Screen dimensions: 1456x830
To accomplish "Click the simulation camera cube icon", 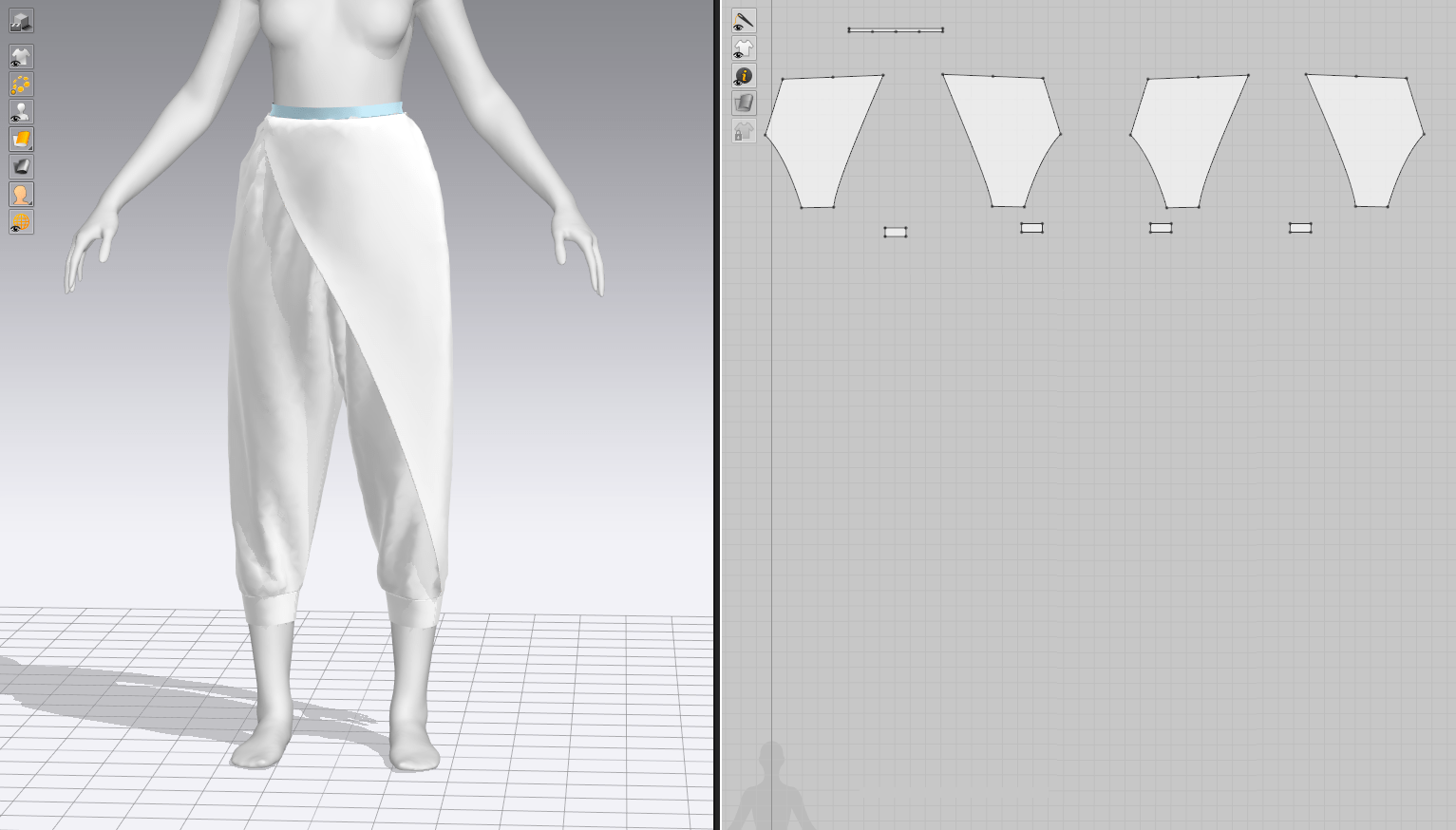I will click(x=21, y=21).
